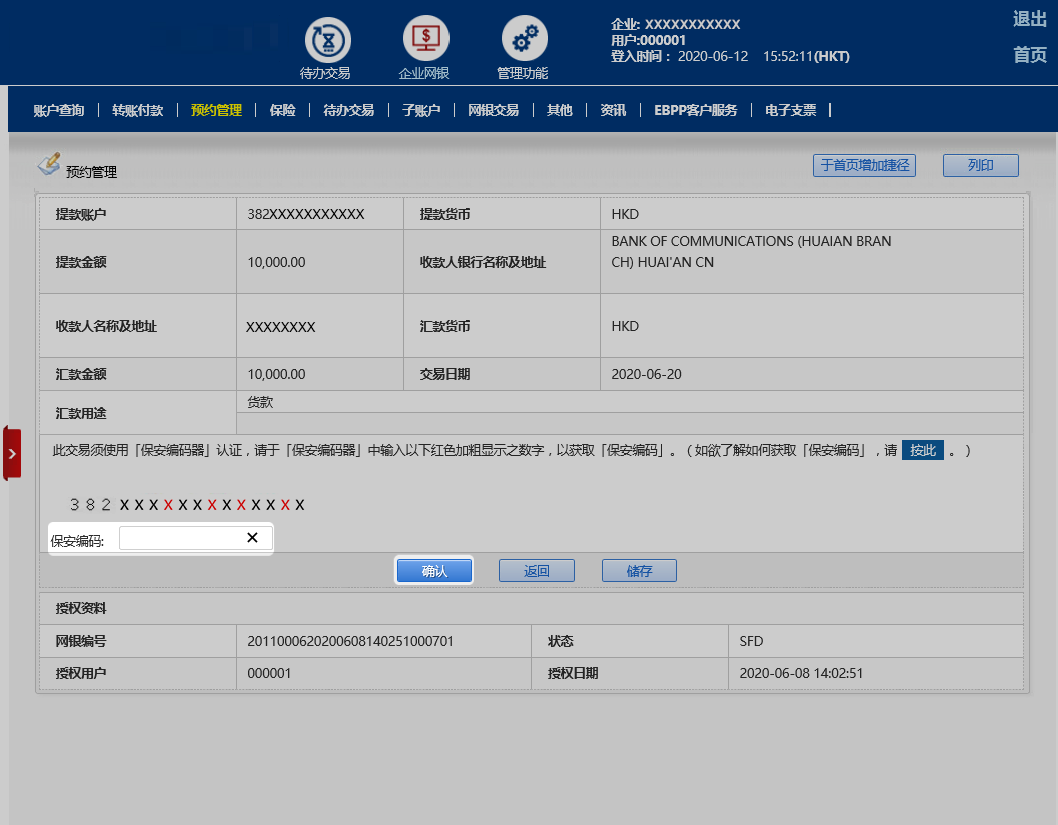
Task: Open the 网银交易 menu
Action: point(493,111)
